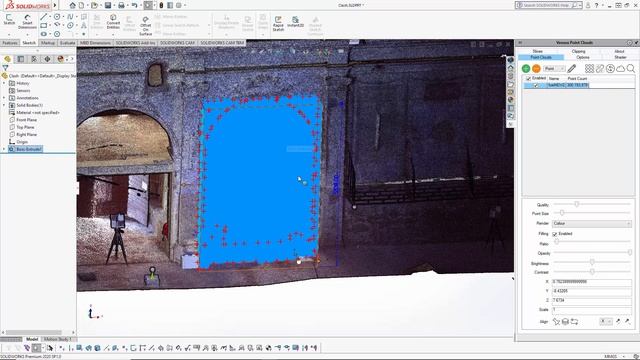Click the Open file icon
This screenshot has height=360, width=640.
coord(94,5)
